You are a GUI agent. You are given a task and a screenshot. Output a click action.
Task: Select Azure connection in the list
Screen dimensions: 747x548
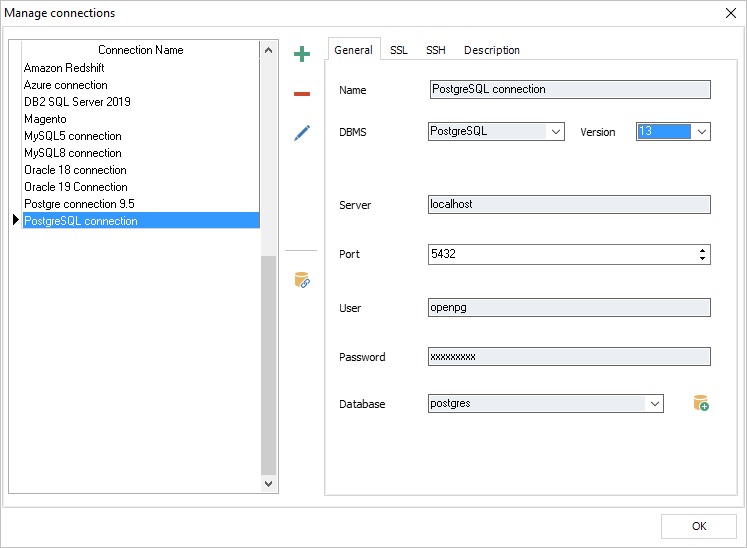(141, 85)
